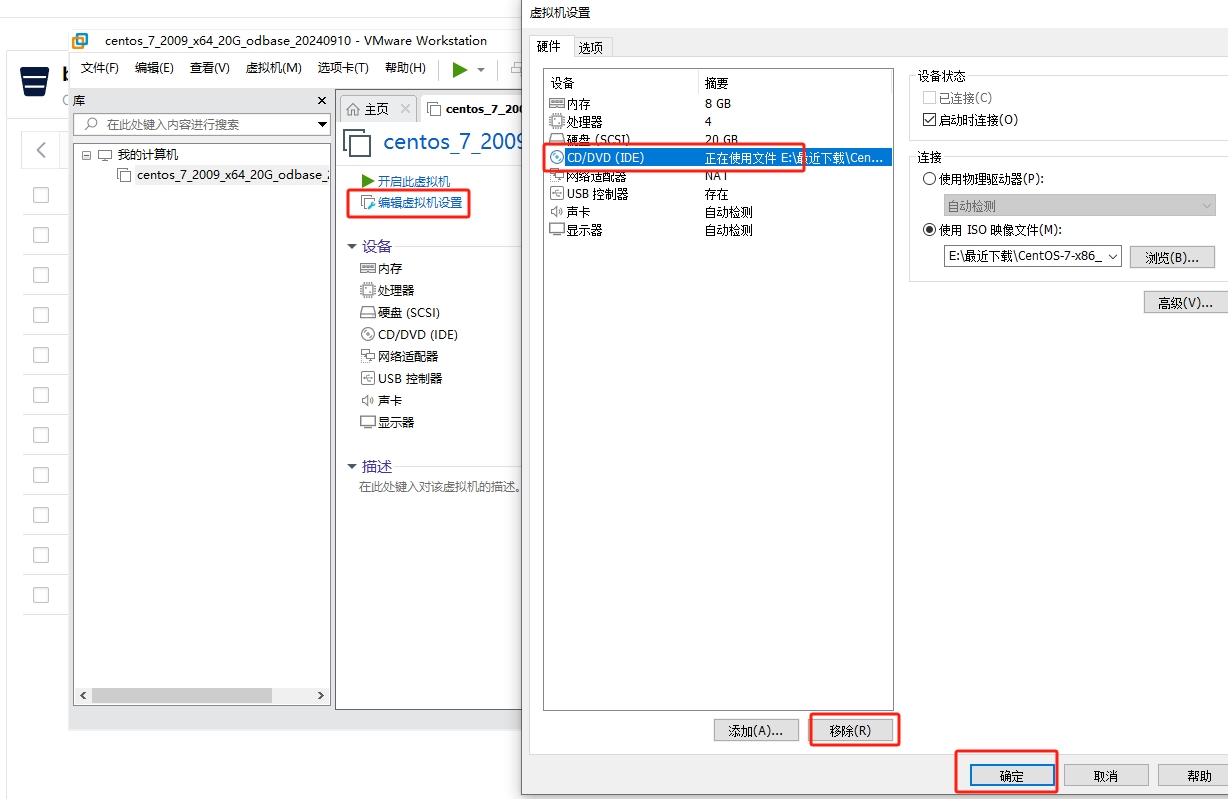Collapse the 我的计算机 tree node
Screen dimensions: 1228x799
tap(87, 155)
